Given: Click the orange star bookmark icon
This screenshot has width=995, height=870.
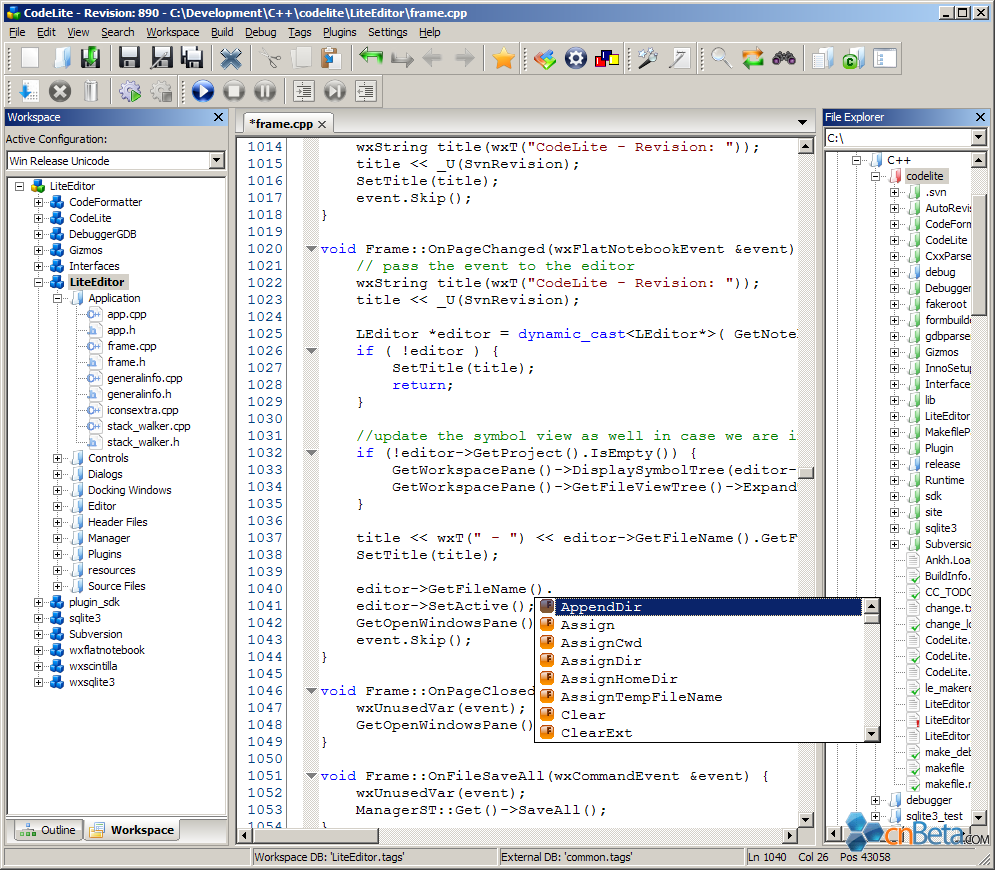Looking at the screenshot, I should 503,58.
